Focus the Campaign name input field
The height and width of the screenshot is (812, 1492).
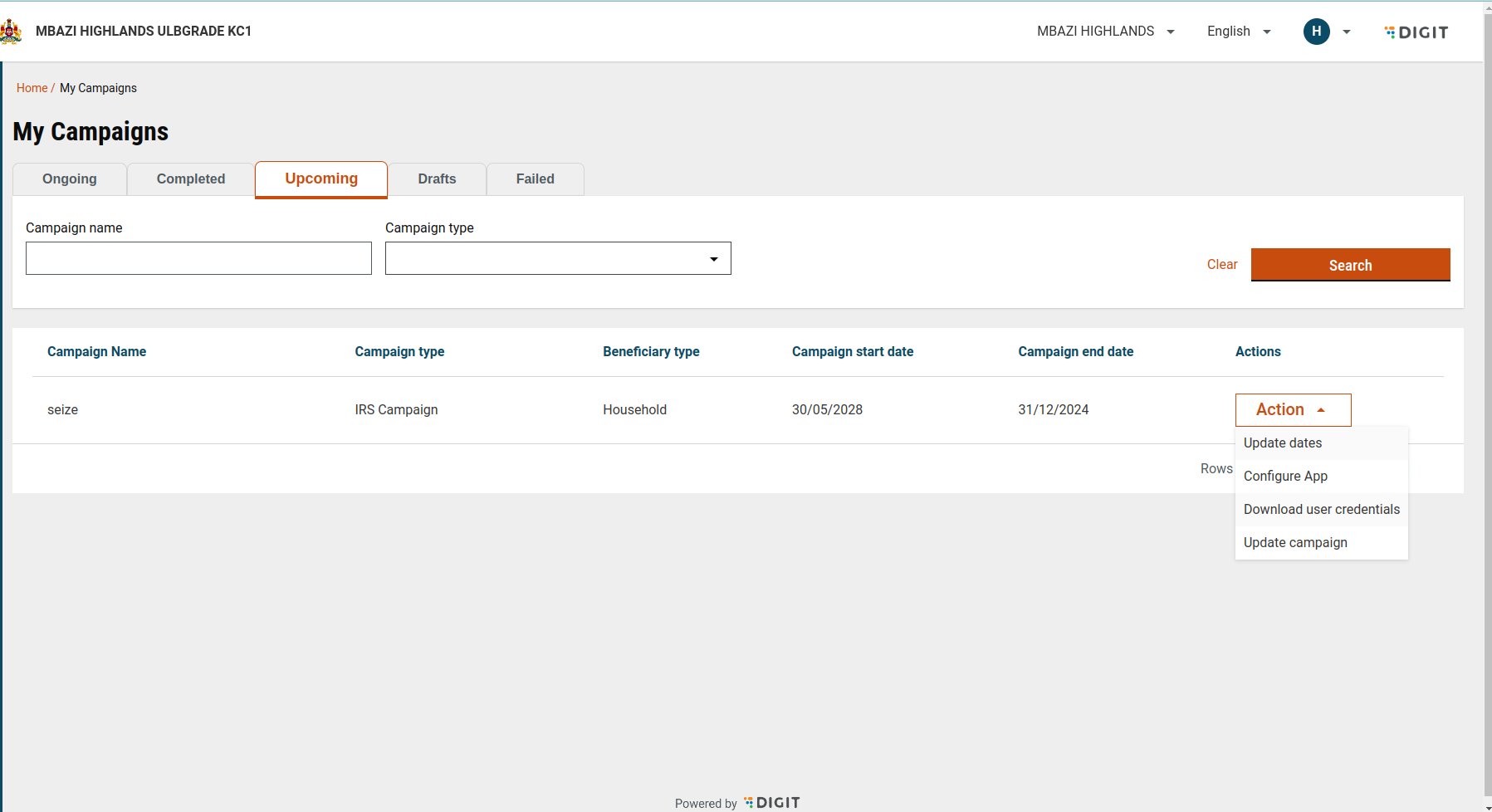point(198,258)
